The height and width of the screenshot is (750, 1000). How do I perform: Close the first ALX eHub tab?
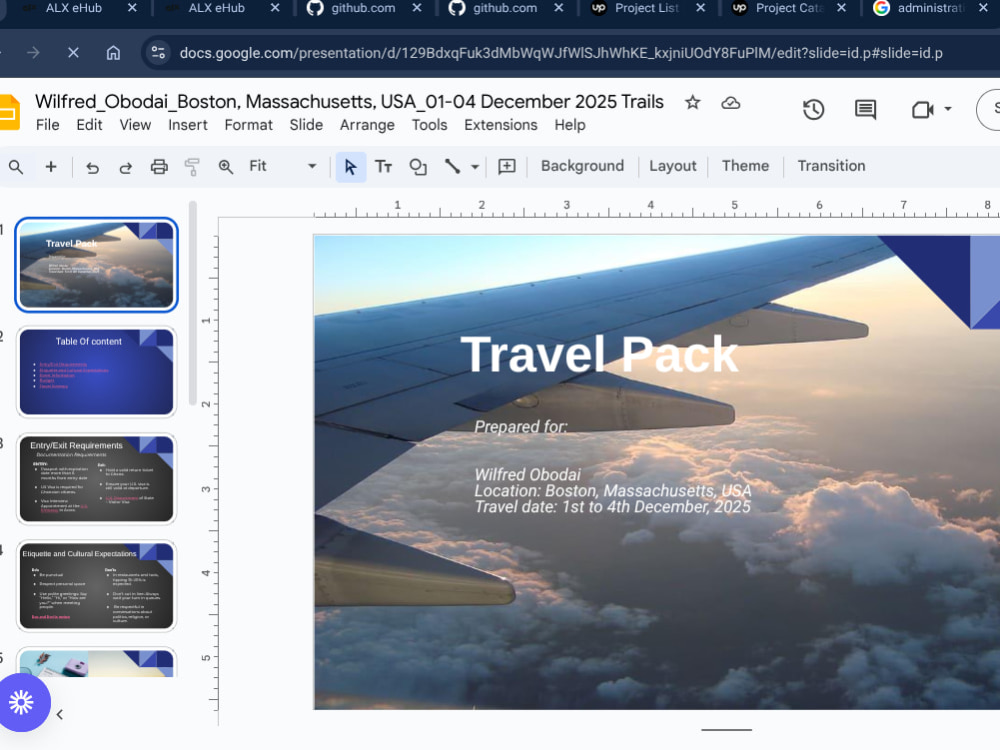point(132,8)
